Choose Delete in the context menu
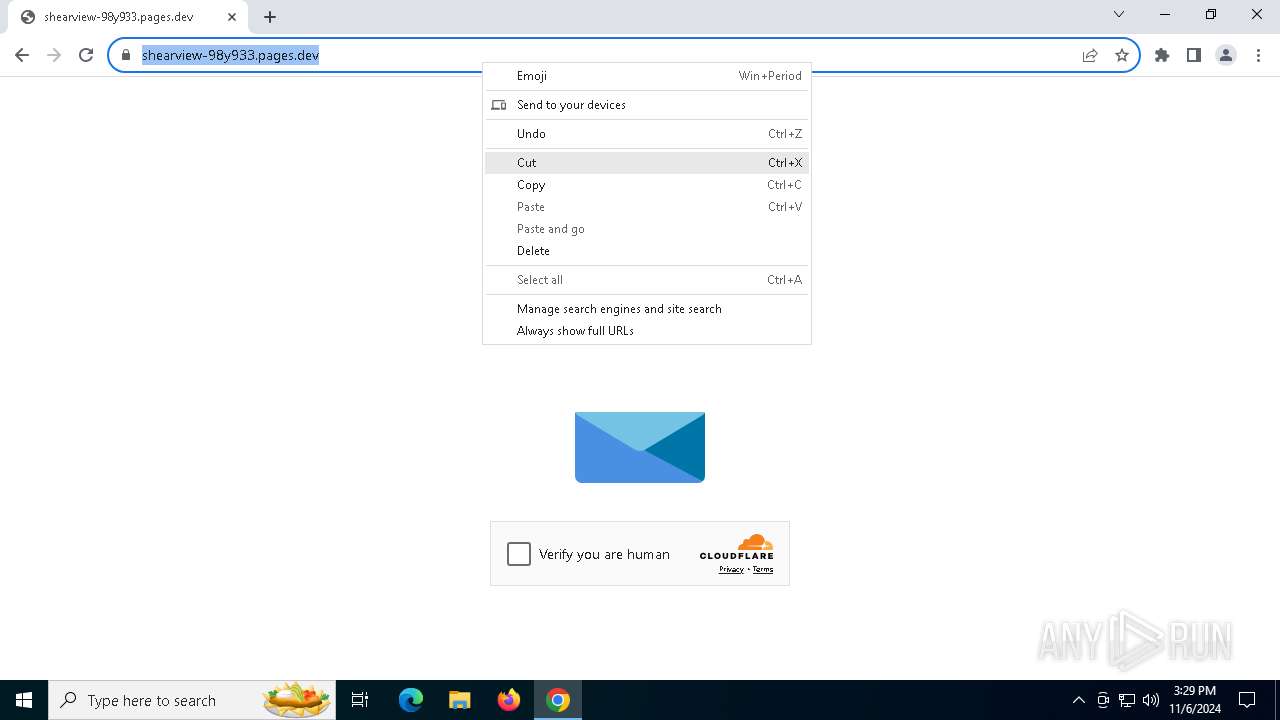Image resolution: width=1280 pixels, height=720 pixels. coord(647,251)
